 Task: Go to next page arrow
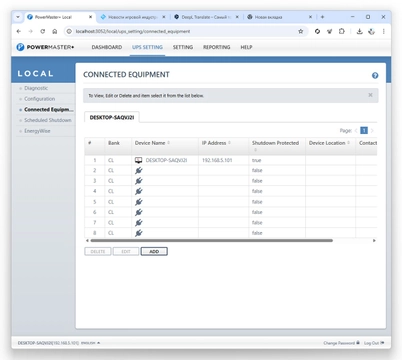coord(372,131)
